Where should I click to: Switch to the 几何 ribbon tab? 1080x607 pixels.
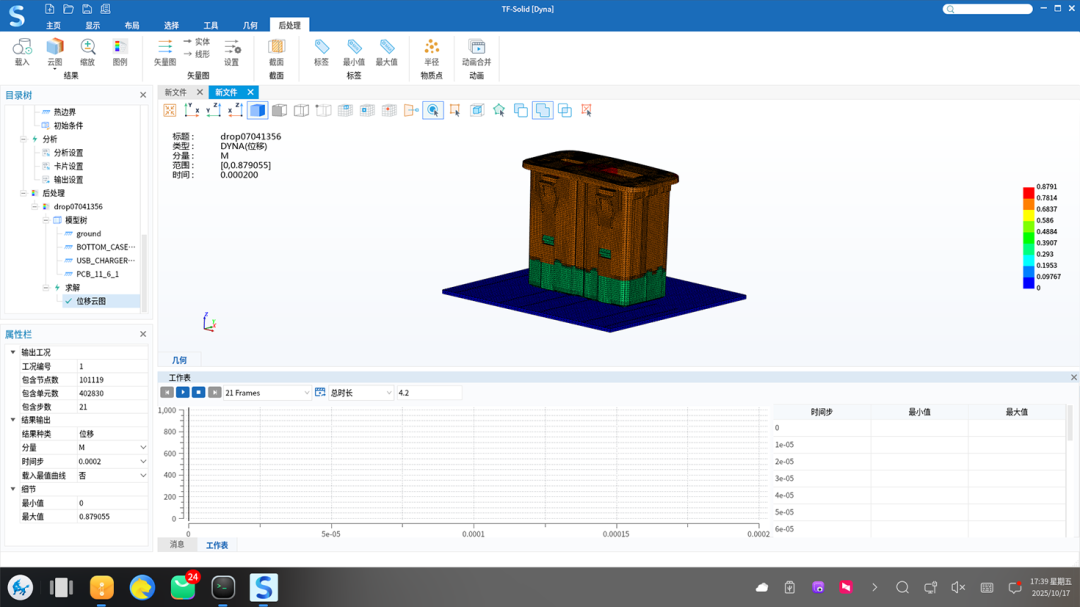click(x=250, y=25)
